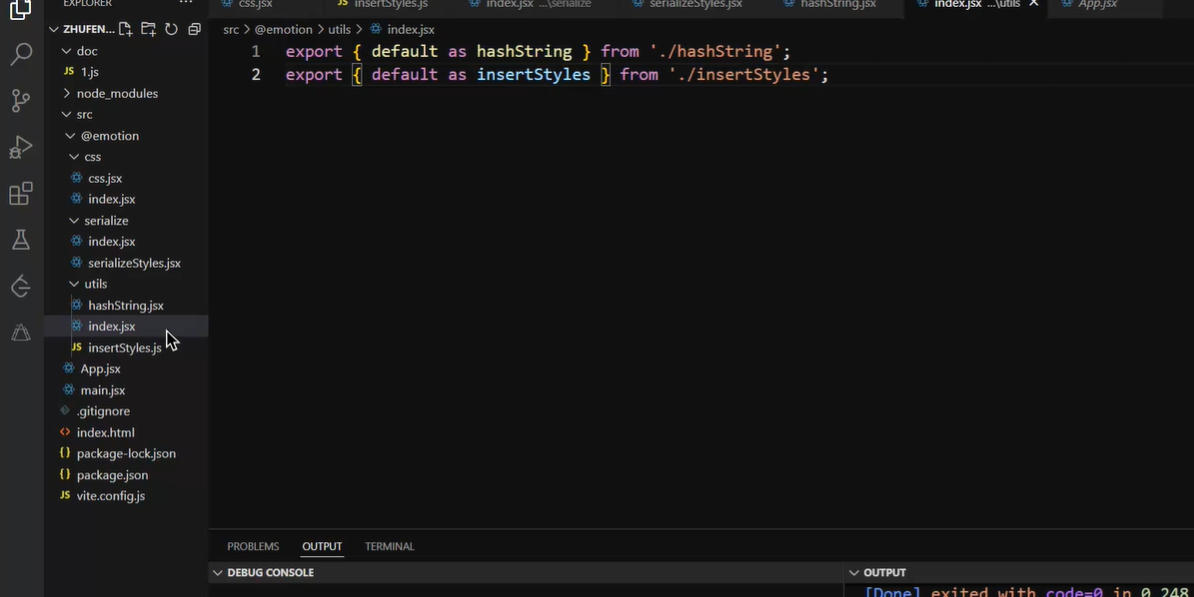Click the @emotion breadcrumb segment

283,30
